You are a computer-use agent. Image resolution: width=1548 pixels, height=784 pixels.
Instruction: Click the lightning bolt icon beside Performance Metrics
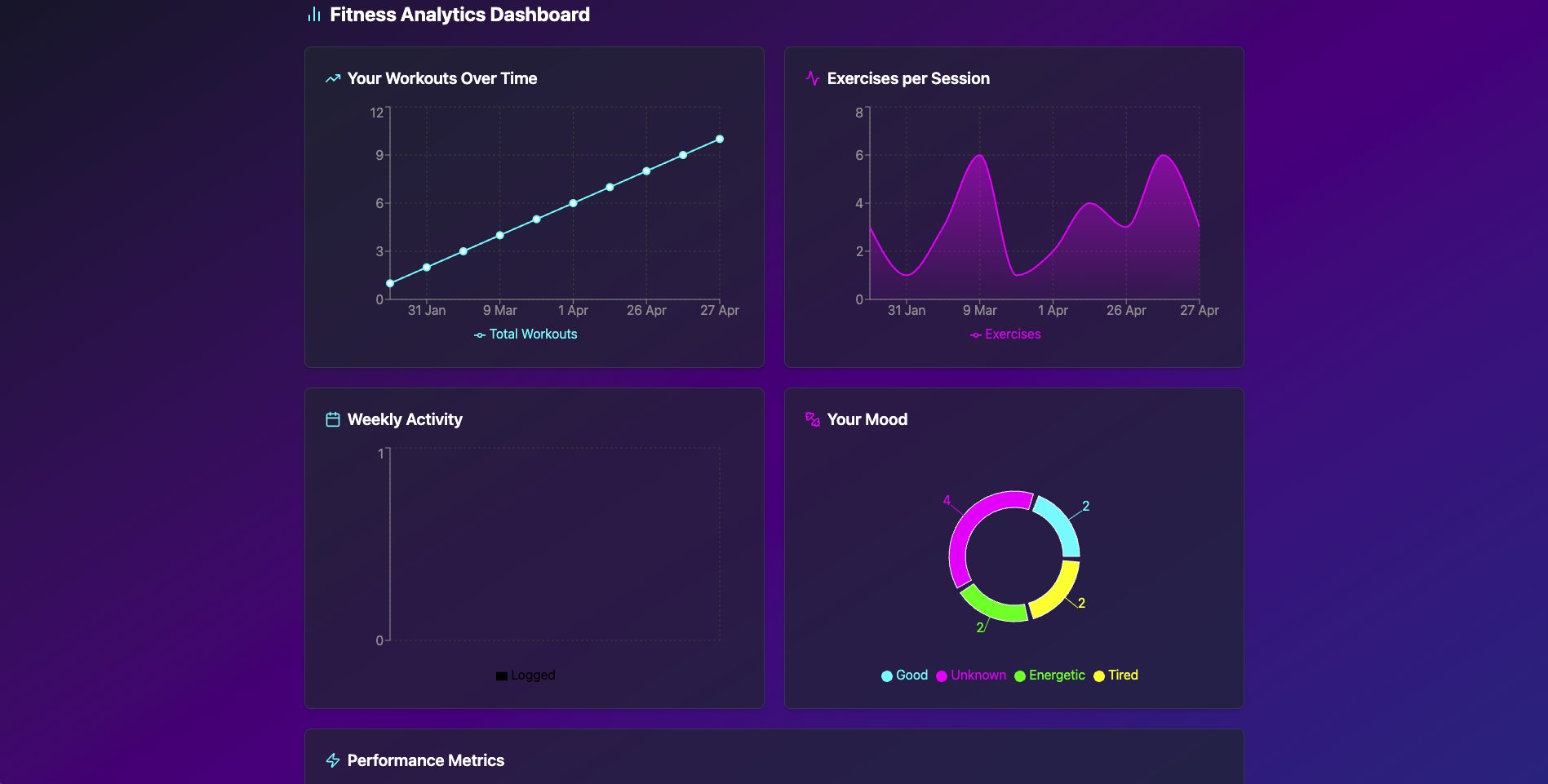click(333, 760)
